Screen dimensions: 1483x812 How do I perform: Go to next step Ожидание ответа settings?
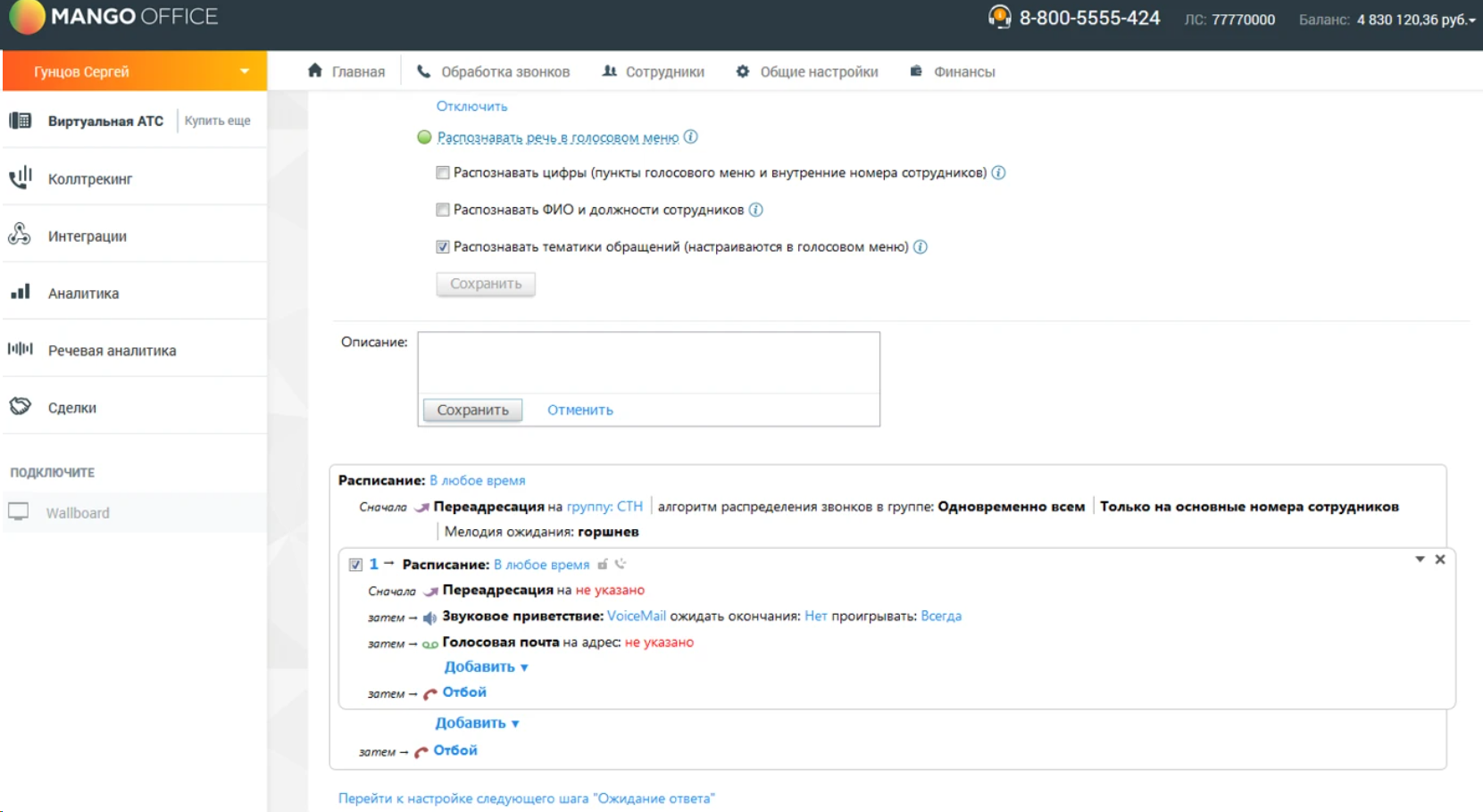526,799
